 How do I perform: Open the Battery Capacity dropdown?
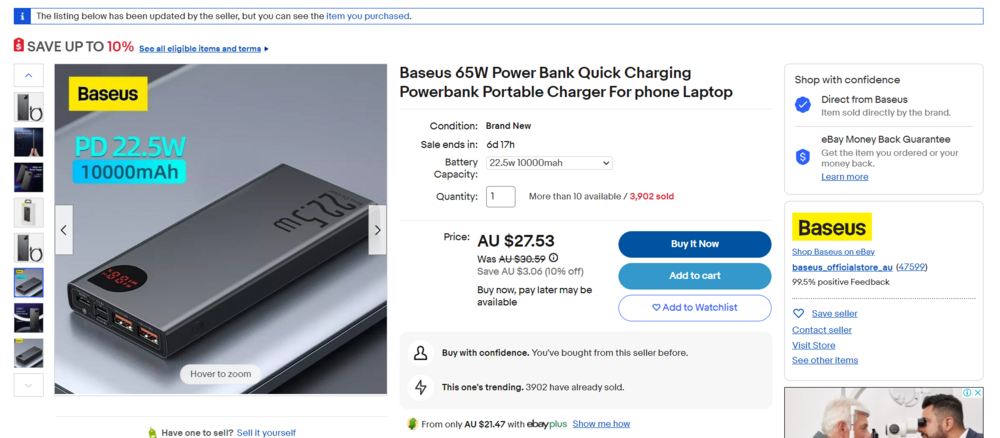(x=549, y=163)
